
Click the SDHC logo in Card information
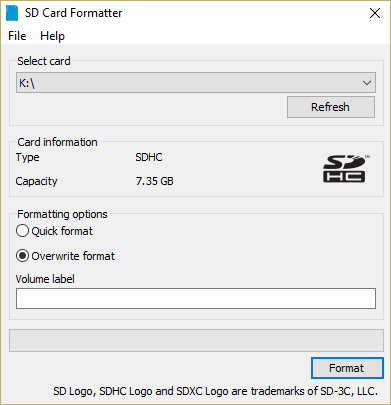pos(345,168)
